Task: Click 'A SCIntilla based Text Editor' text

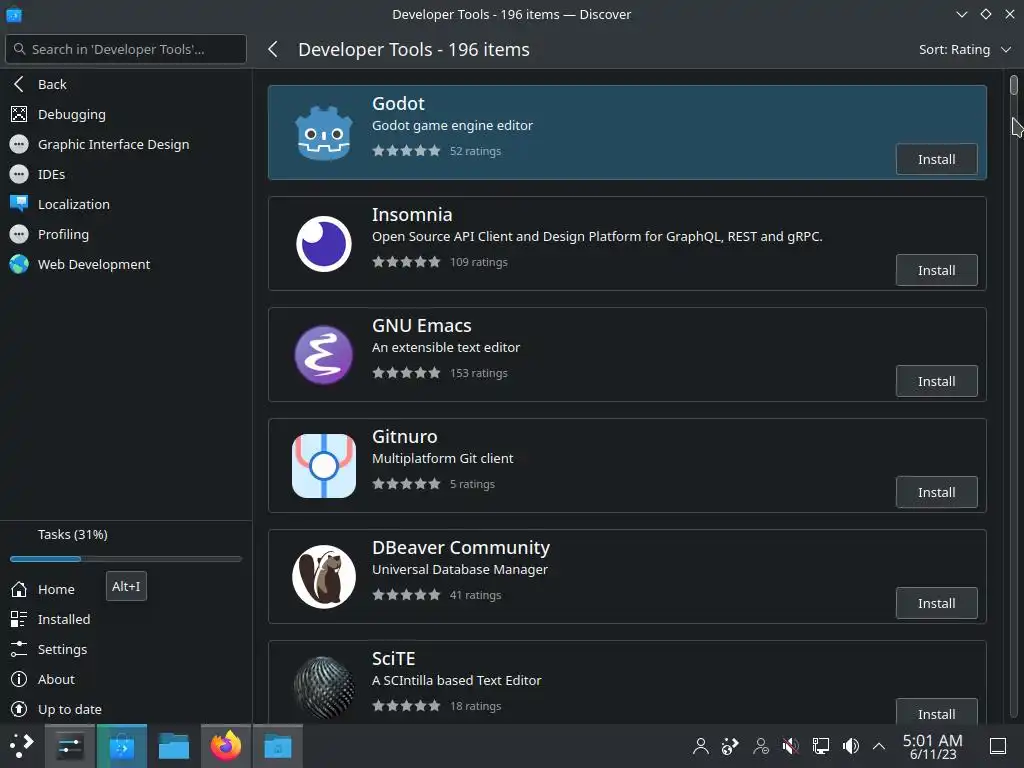Action: click(456, 680)
